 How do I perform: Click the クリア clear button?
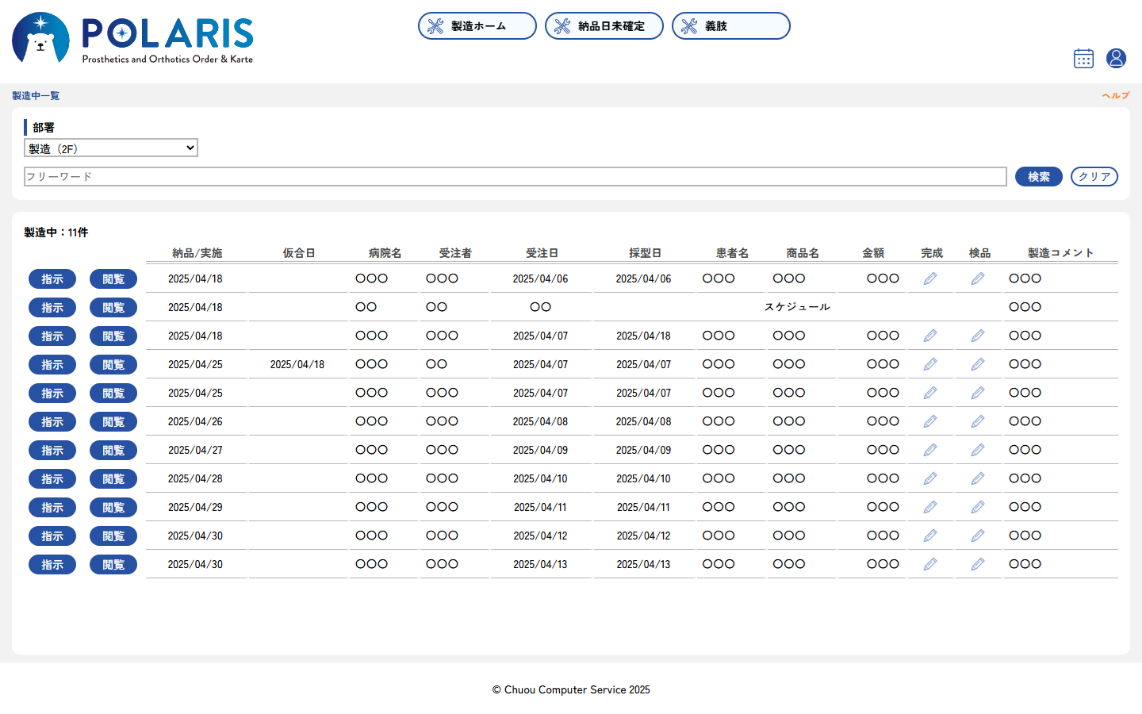click(1094, 177)
